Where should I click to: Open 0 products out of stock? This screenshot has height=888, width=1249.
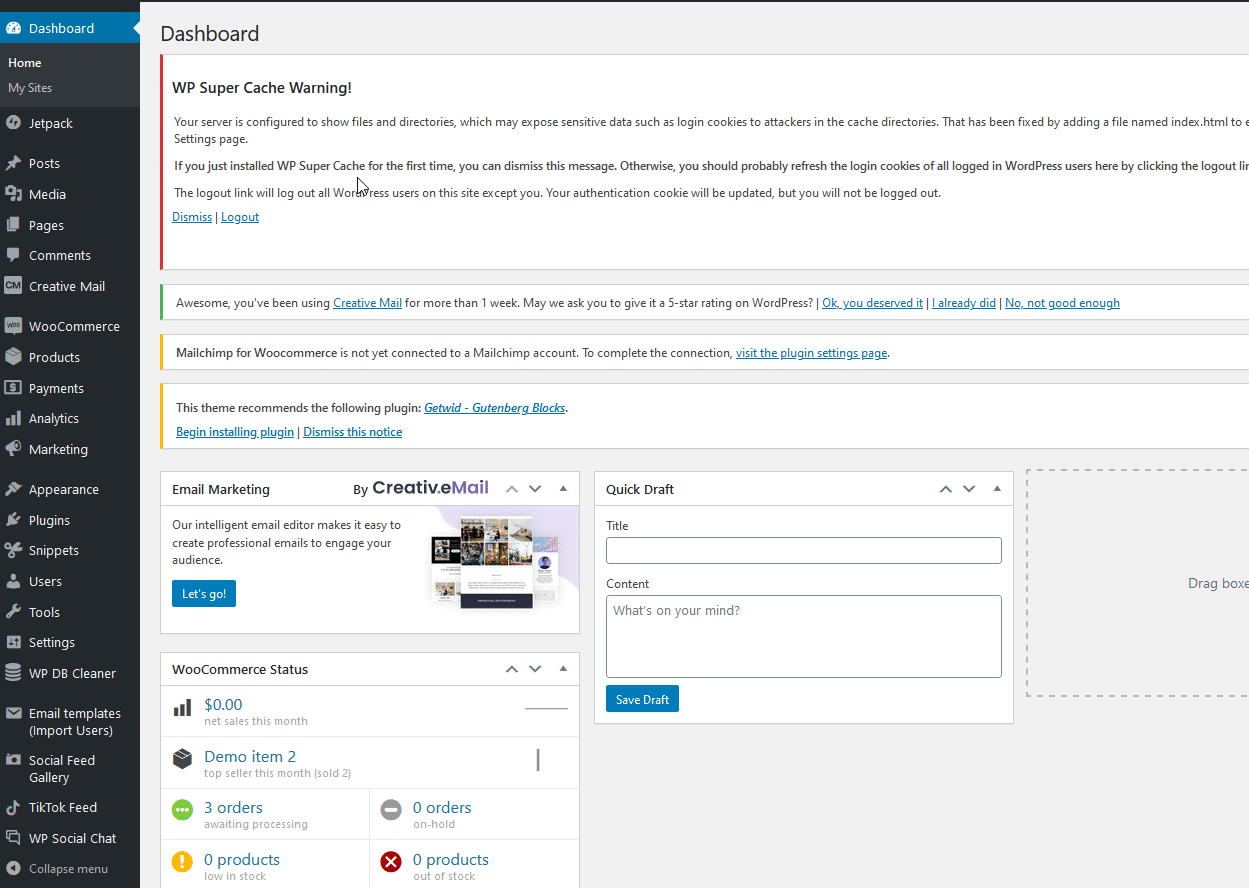[451, 859]
